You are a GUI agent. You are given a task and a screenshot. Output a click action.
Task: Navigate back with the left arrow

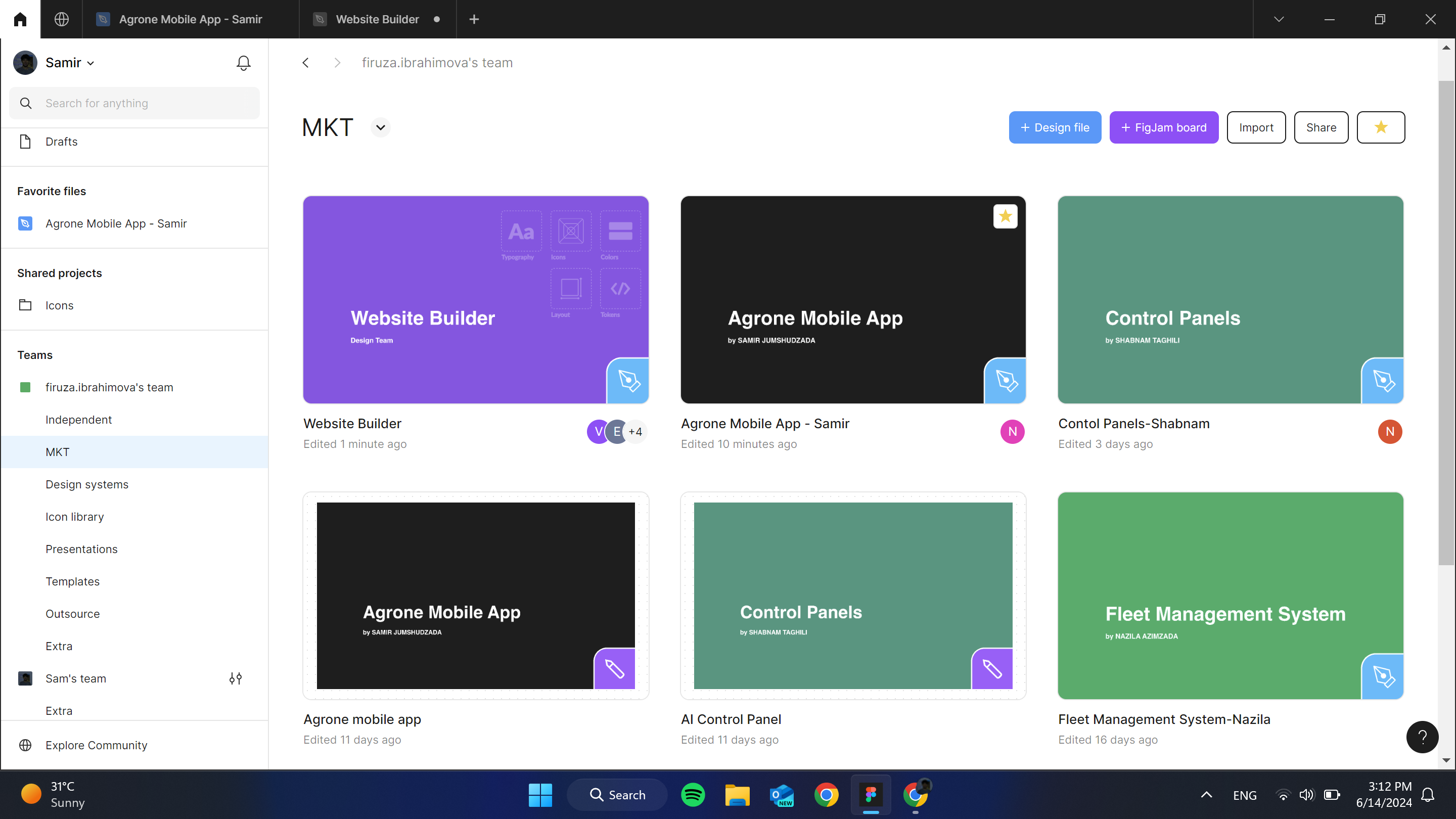click(306, 63)
